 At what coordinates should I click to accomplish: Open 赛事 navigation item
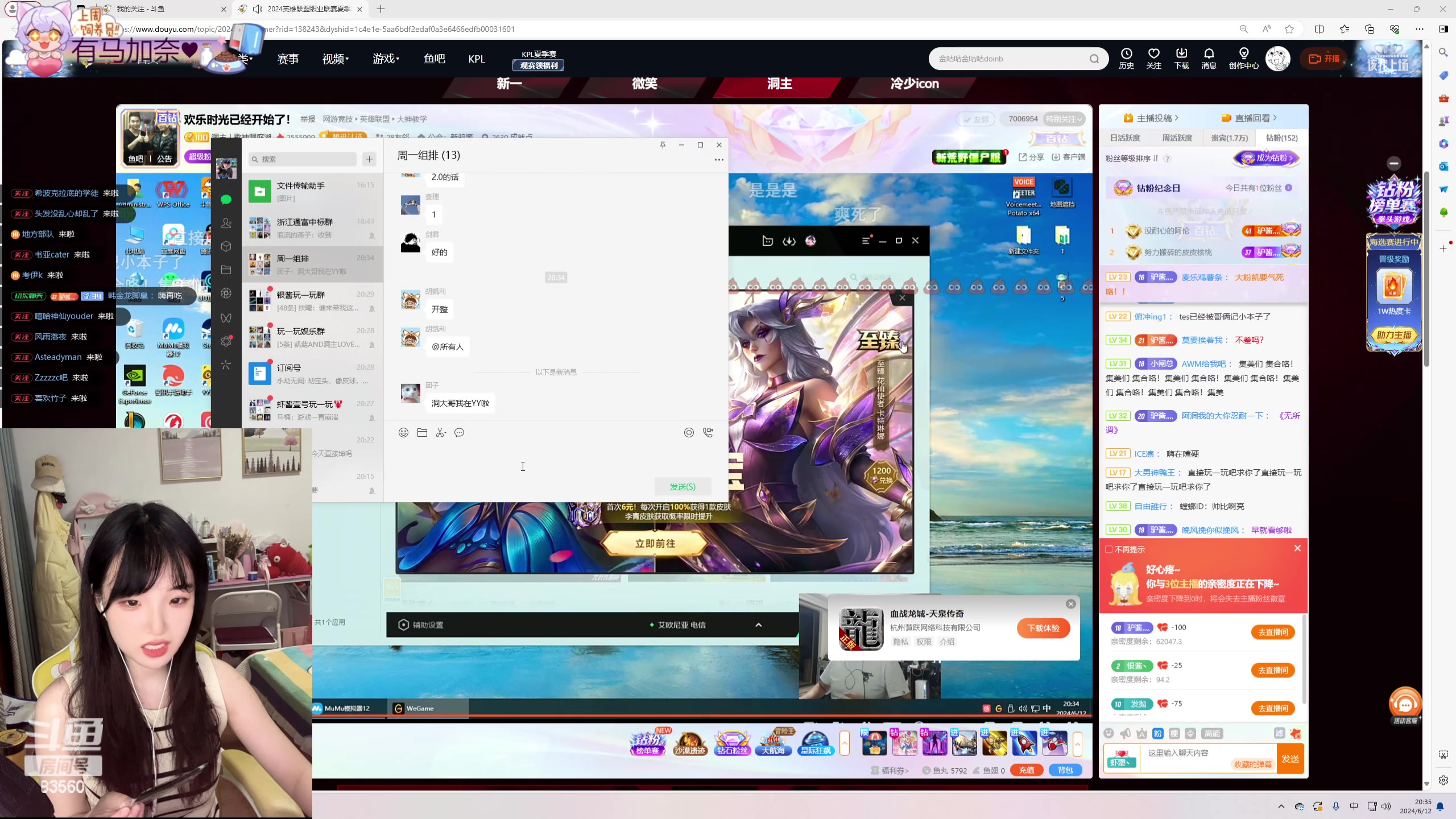coord(288,59)
